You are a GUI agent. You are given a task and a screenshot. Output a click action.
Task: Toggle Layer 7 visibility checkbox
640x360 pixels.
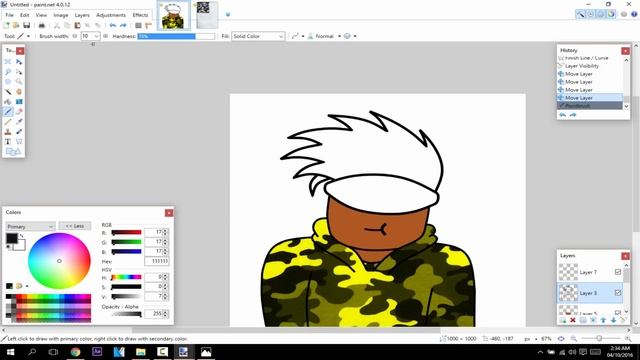(x=618, y=272)
